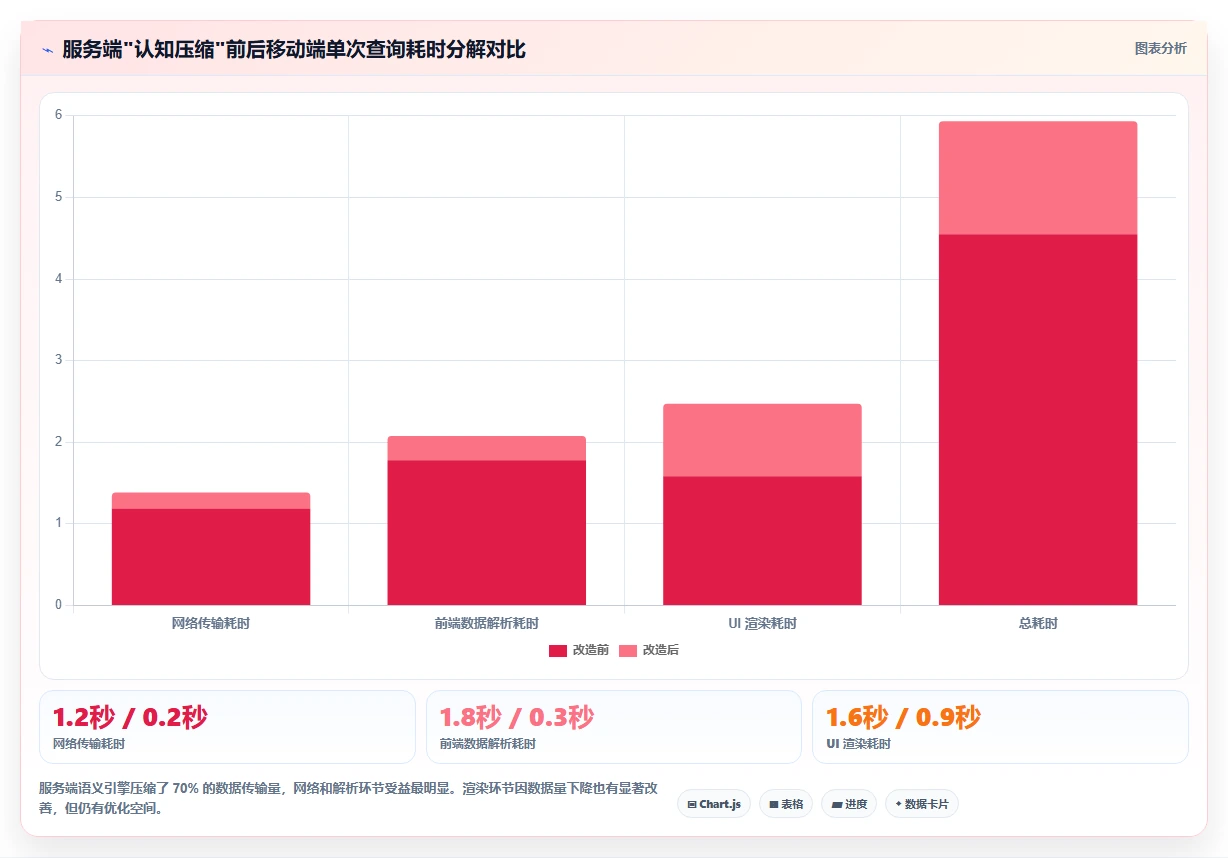This screenshot has height=858, width=1228.
Task: Click the y-axis value 3
Action: (x=59, y=360)
